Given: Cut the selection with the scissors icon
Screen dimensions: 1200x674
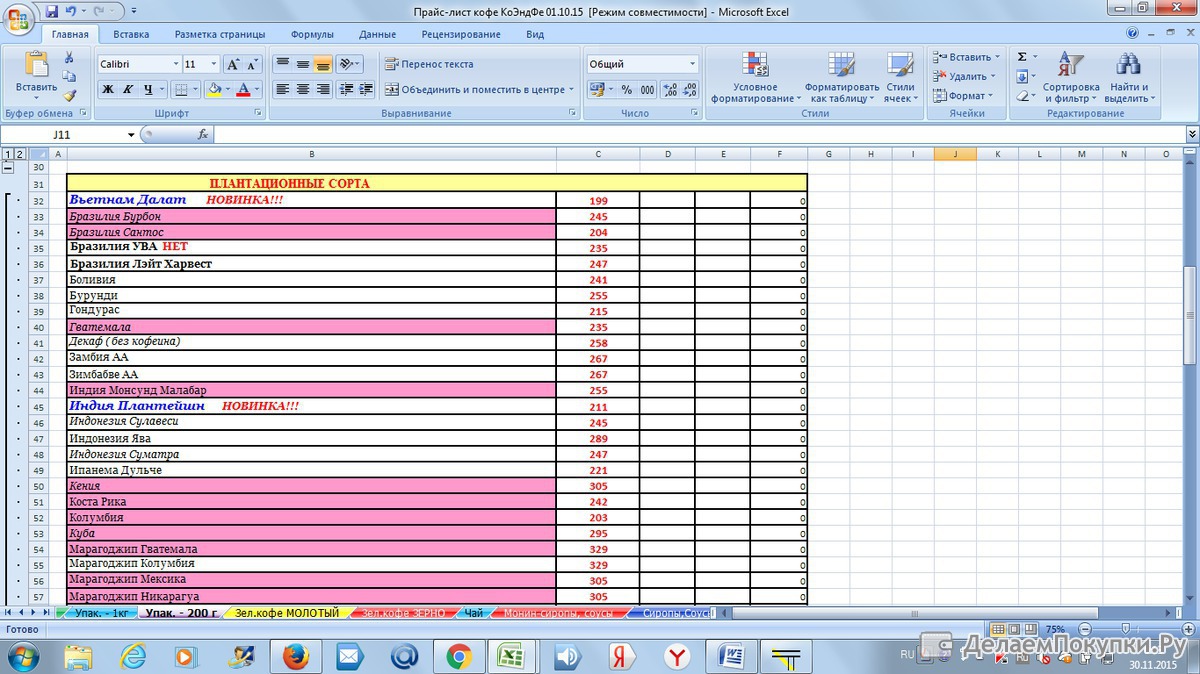Looking at the screenshot, I should [69, 57].
